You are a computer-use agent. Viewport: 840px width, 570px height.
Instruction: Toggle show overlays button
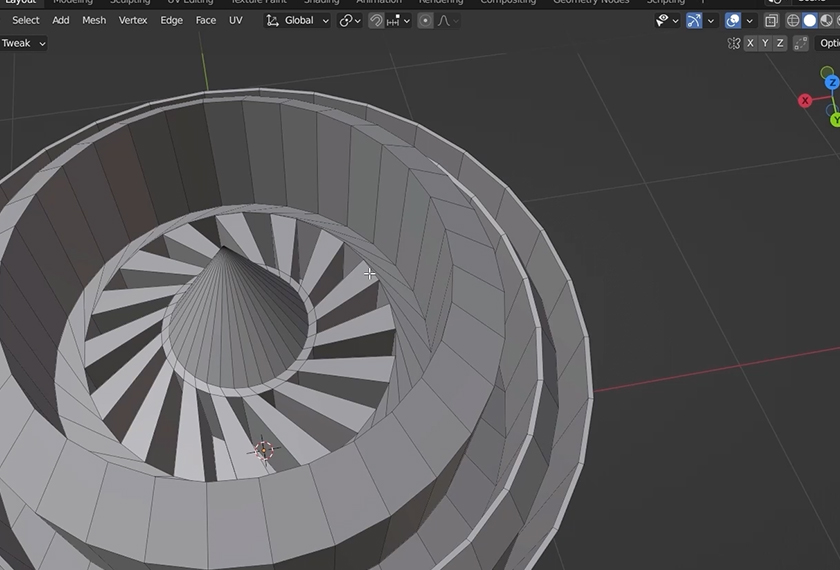pos(733,20)
